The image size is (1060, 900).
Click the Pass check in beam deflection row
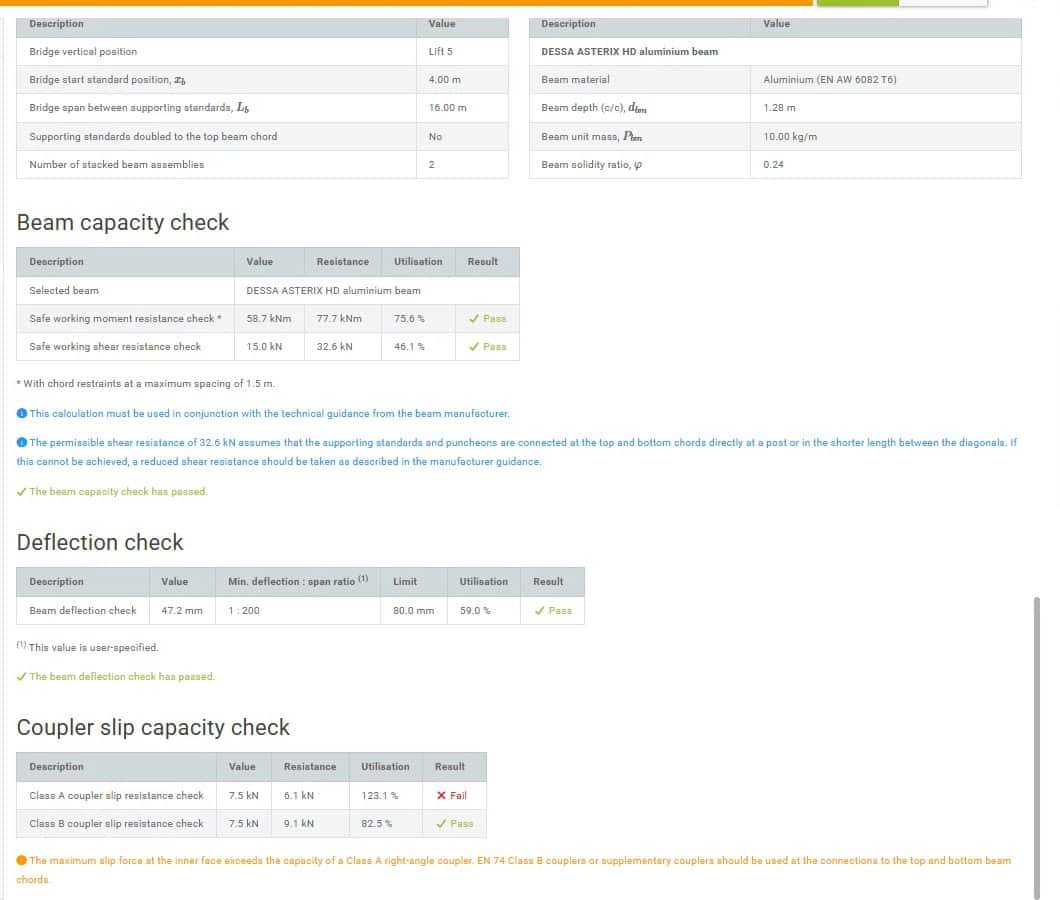point(539,611)
